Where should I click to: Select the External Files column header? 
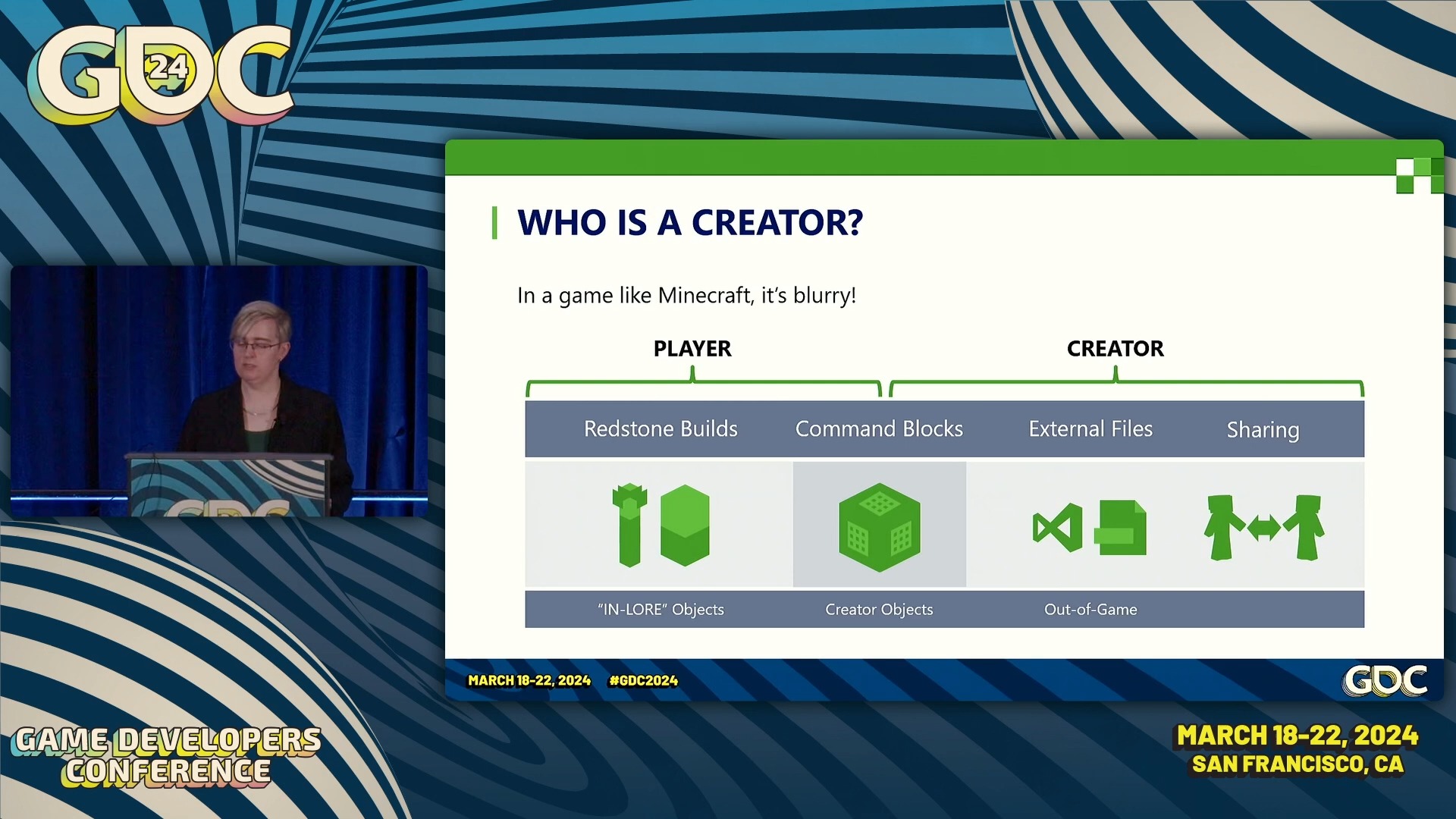click(x=1090, y=429)
